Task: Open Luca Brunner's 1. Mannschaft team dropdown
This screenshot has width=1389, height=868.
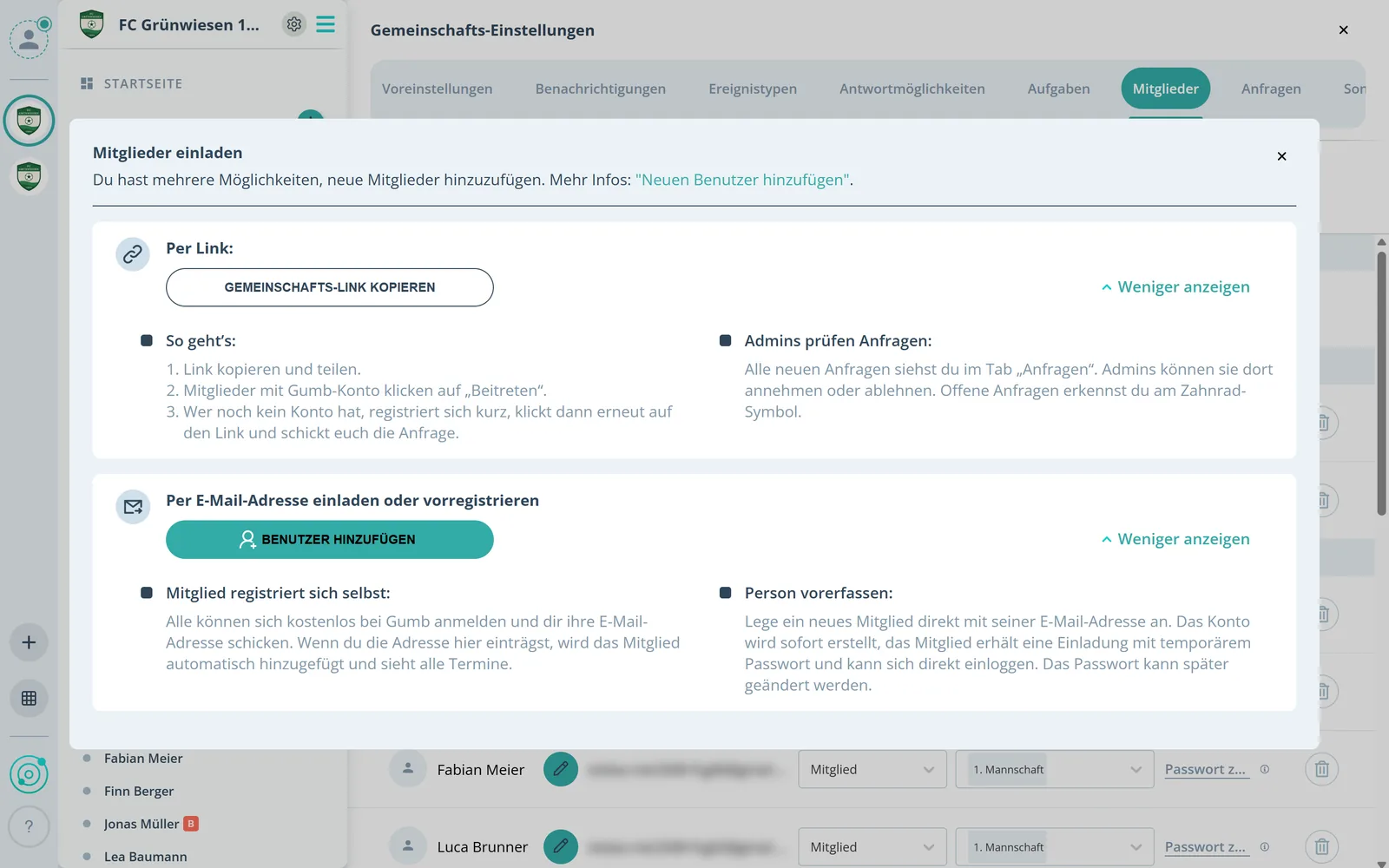Action: click(1055, 846)
